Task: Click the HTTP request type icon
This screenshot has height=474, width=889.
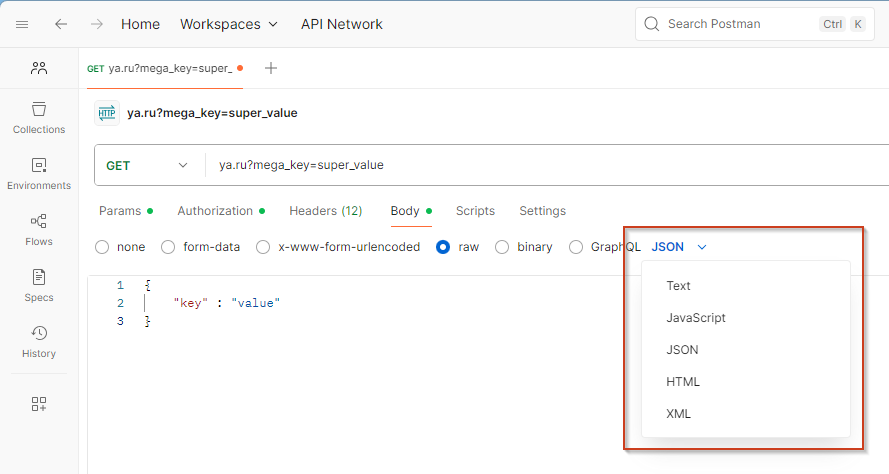Action: pyautogui.click(x=107, y=113)
